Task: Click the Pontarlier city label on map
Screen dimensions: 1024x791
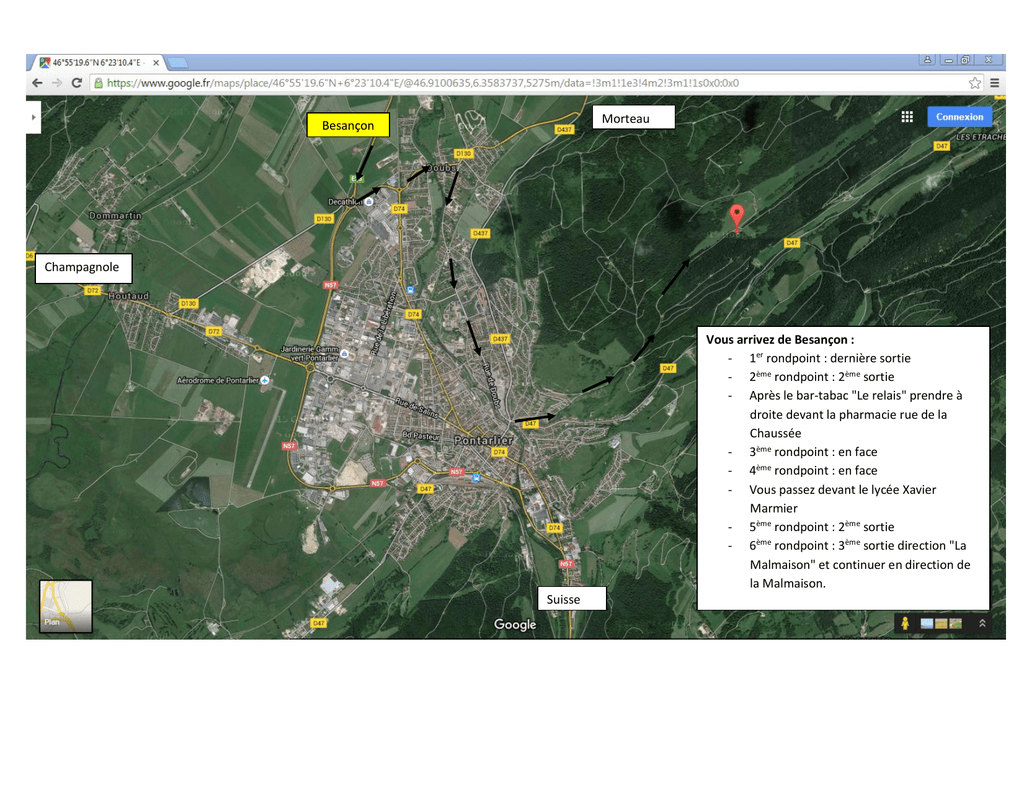Action: tap(483, 440)
